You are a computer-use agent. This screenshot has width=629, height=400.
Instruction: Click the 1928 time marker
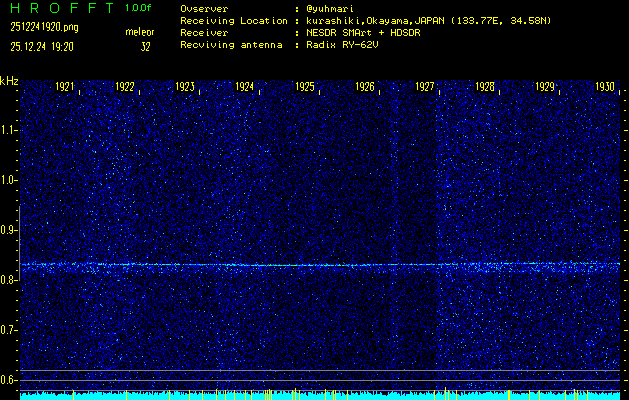[x=485, y=87]
